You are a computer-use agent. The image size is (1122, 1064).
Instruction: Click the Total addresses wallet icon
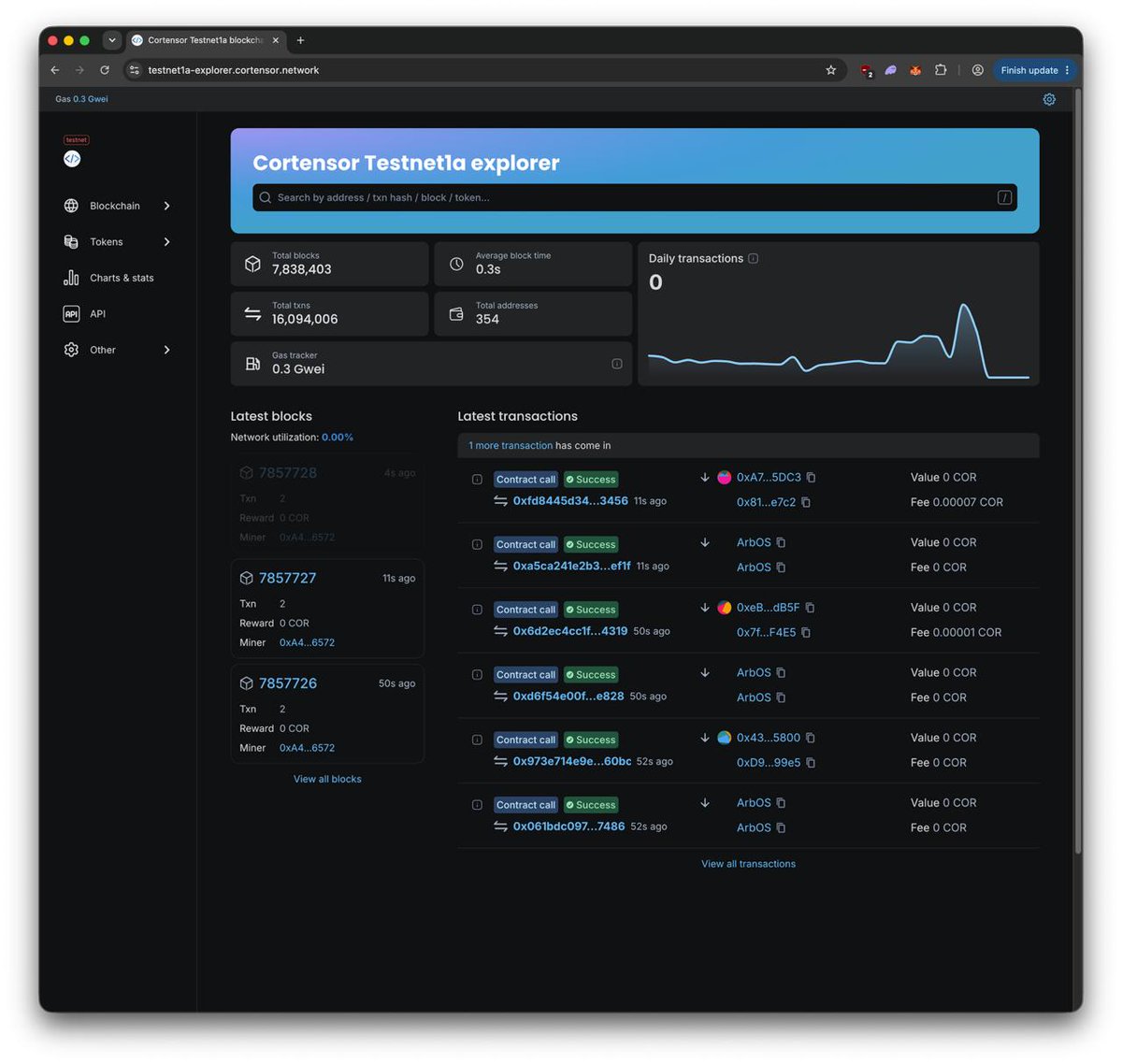tap(456, 314)
